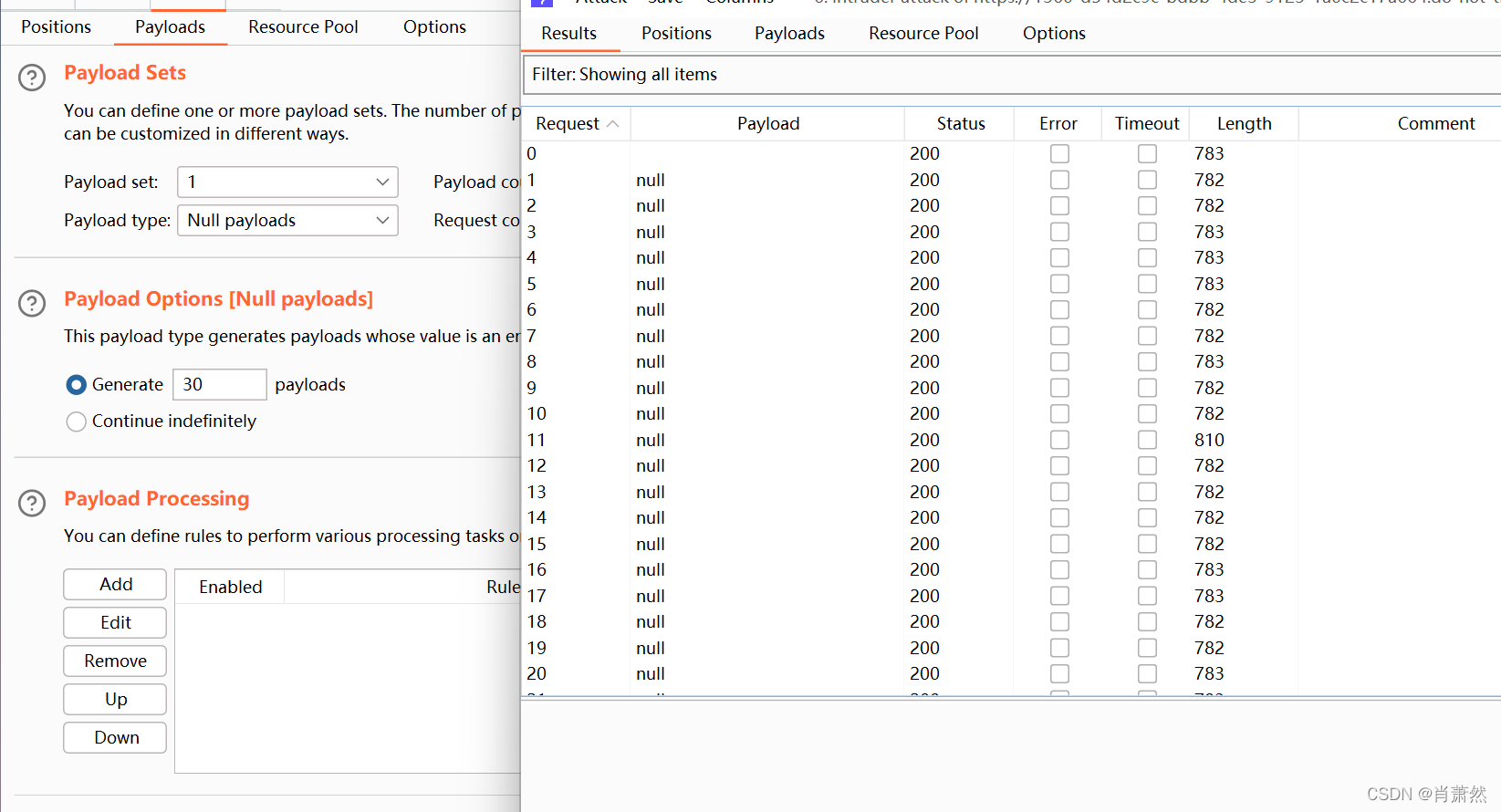Tick the Timeout checkbox for request 20
This screenshot has height=812, width=1501.
(x=1147, y=673)
